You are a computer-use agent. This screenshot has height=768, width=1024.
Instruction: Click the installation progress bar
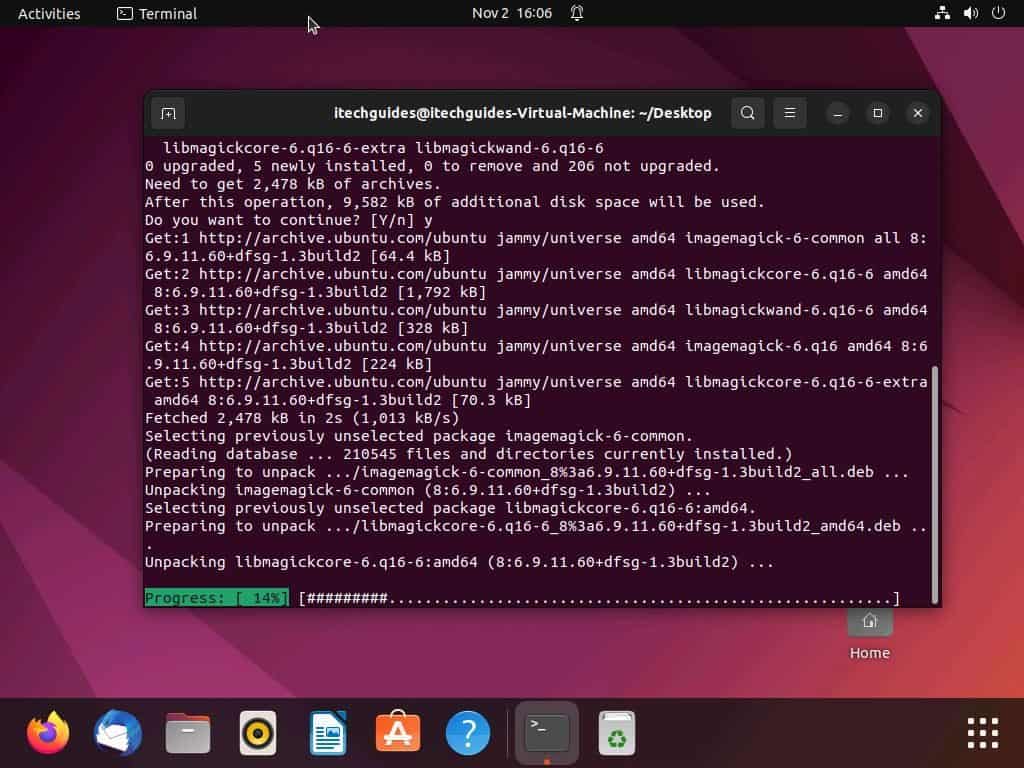[x=600, y=598]
